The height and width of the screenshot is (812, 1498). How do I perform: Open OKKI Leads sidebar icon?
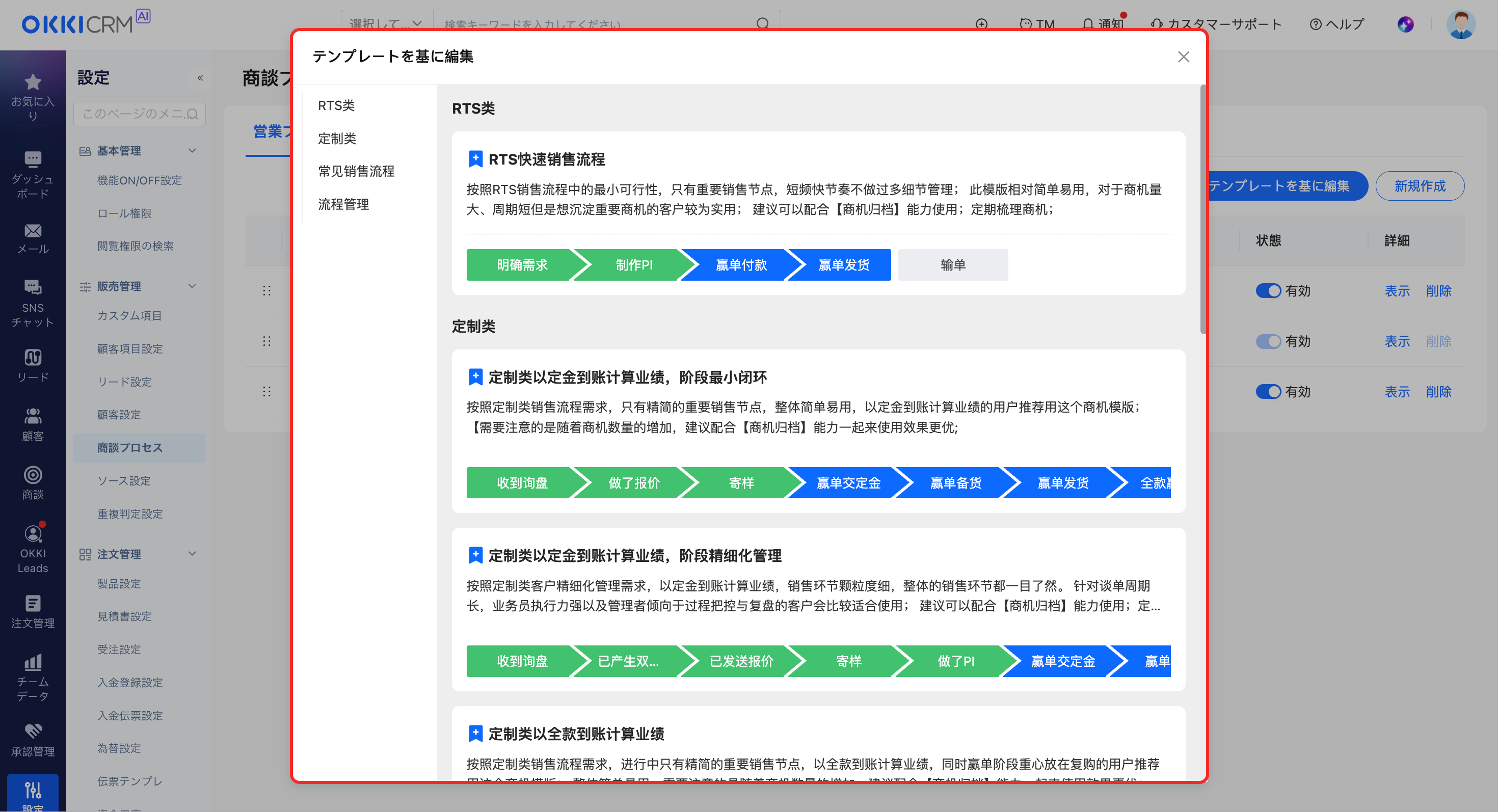33,533
